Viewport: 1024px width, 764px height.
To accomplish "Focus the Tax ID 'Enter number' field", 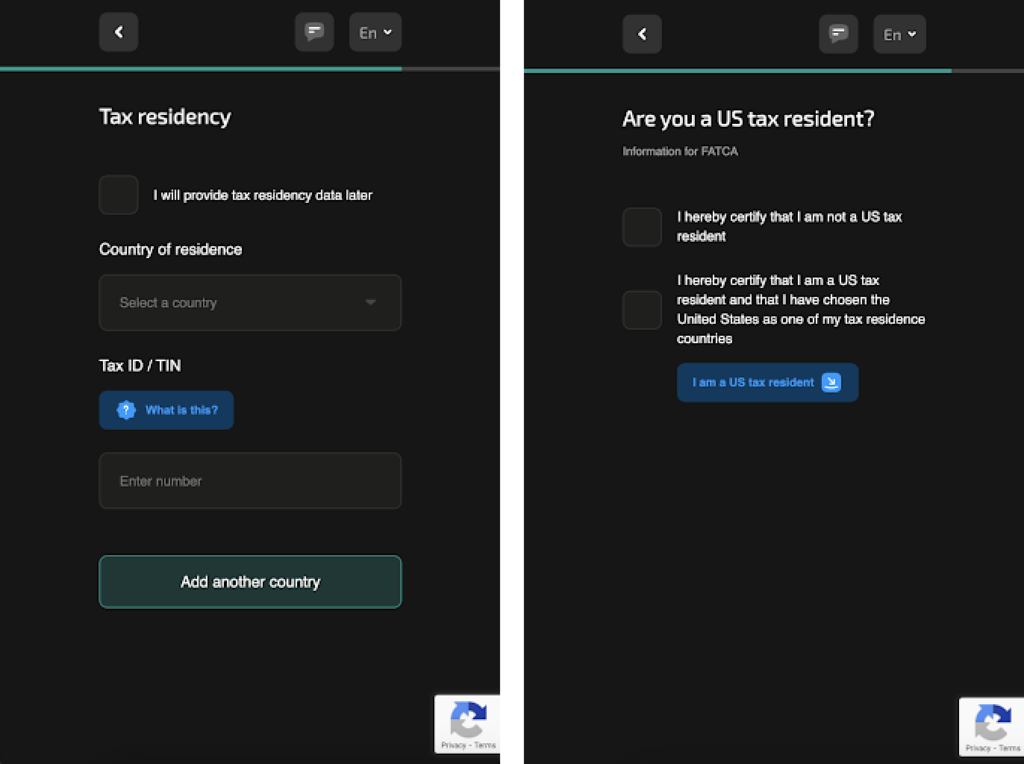I will click(x=250, y=481).
